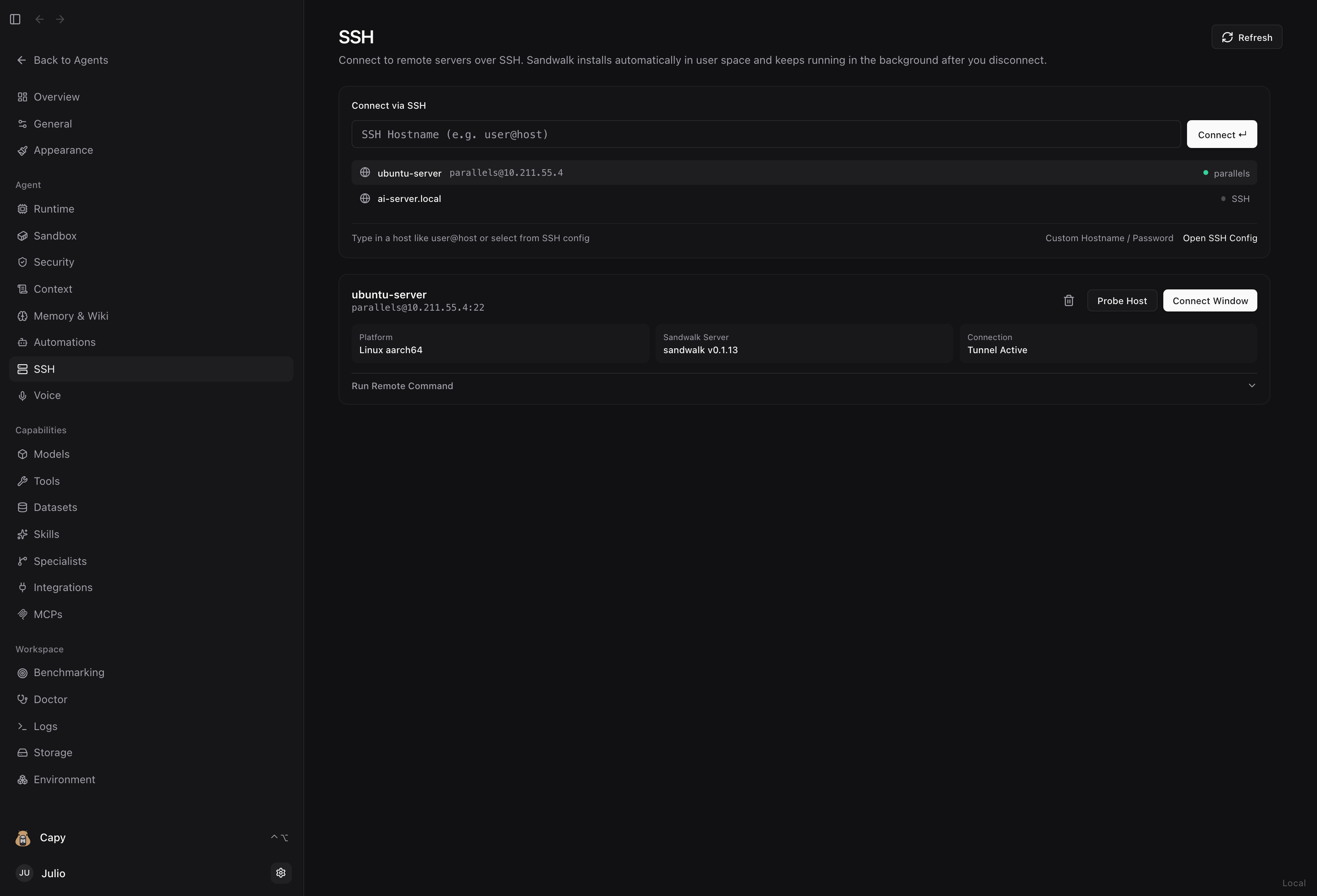This screenshot has height=896, width=1317.
Task: Open the Logs section
Action: [x=151, y=726]
